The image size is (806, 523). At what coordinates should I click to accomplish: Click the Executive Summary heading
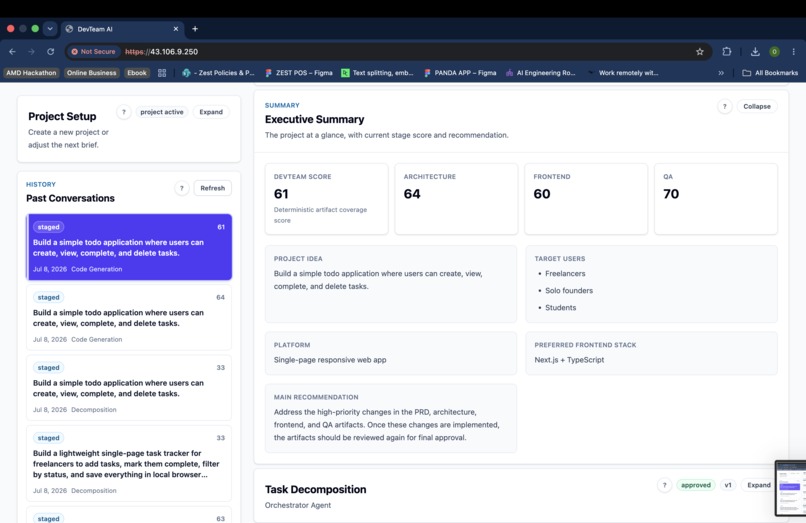point(315,119)
